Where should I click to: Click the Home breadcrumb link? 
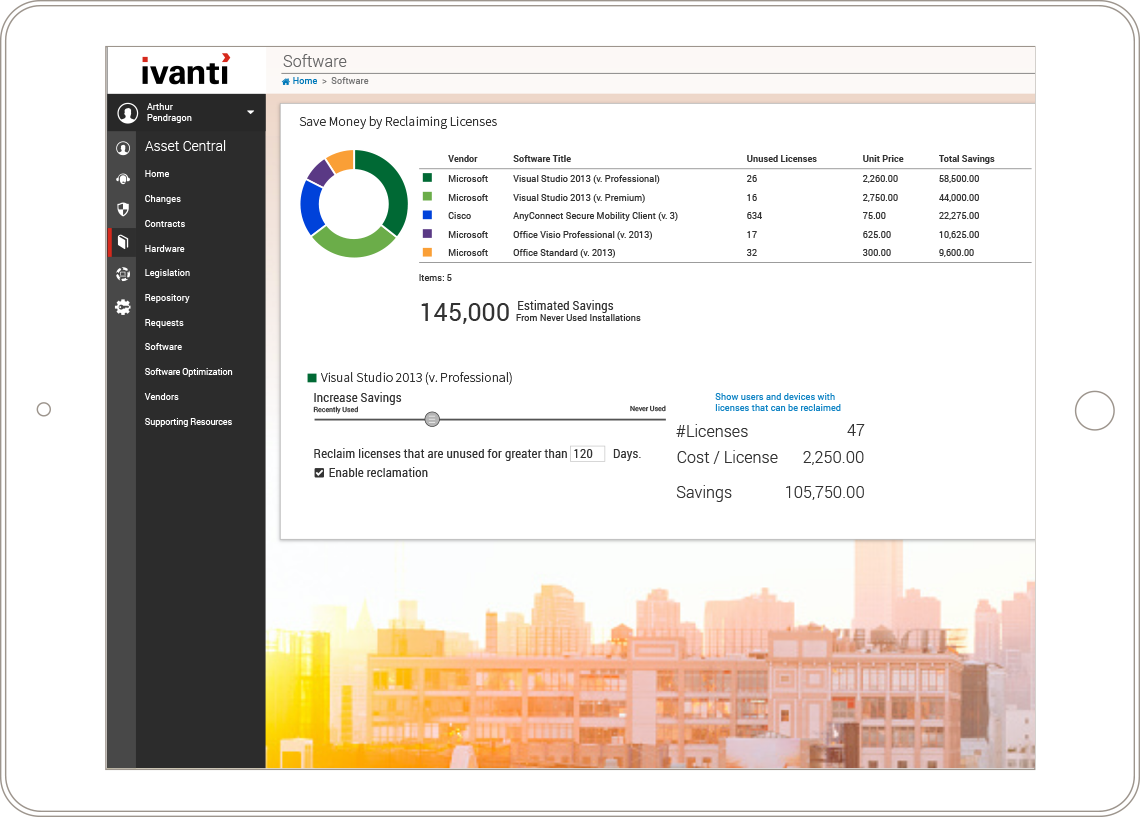point(305,81)
